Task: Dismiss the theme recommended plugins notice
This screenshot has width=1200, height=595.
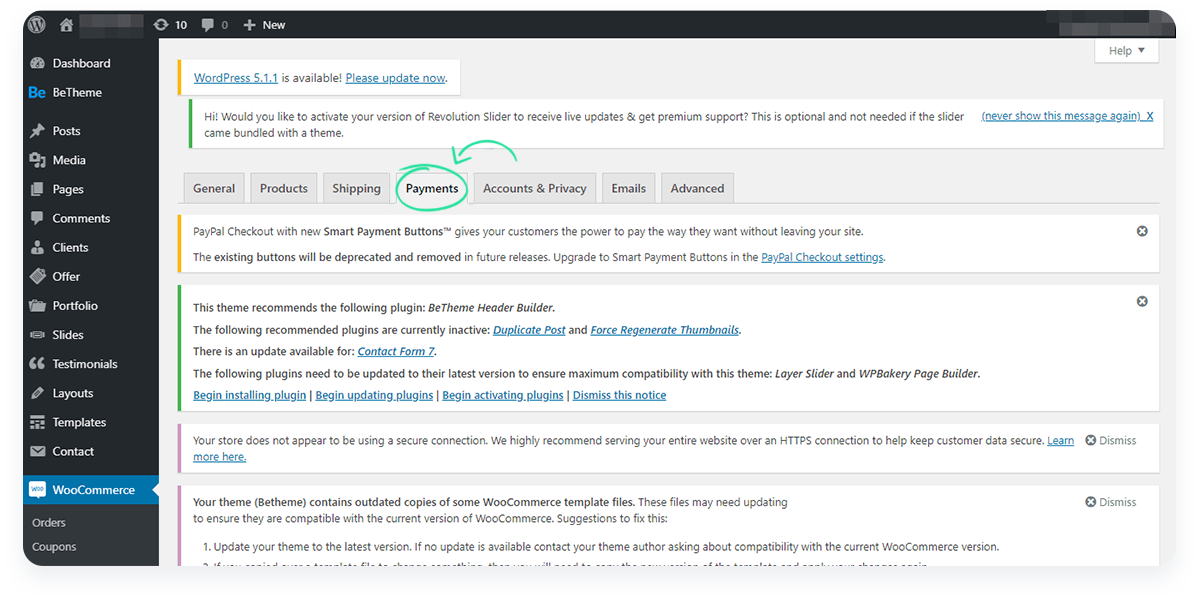Action: [1142, 301]
